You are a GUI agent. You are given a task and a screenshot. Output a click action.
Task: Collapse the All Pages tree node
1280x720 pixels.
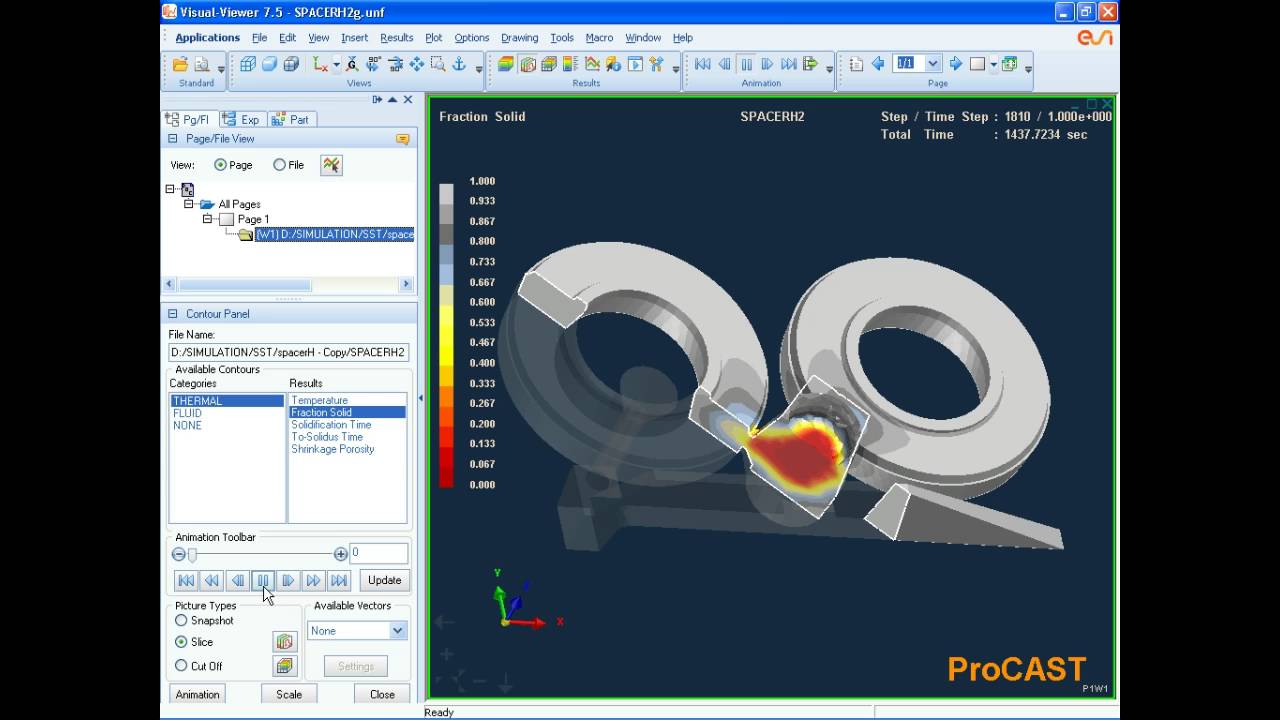(189, 204)
